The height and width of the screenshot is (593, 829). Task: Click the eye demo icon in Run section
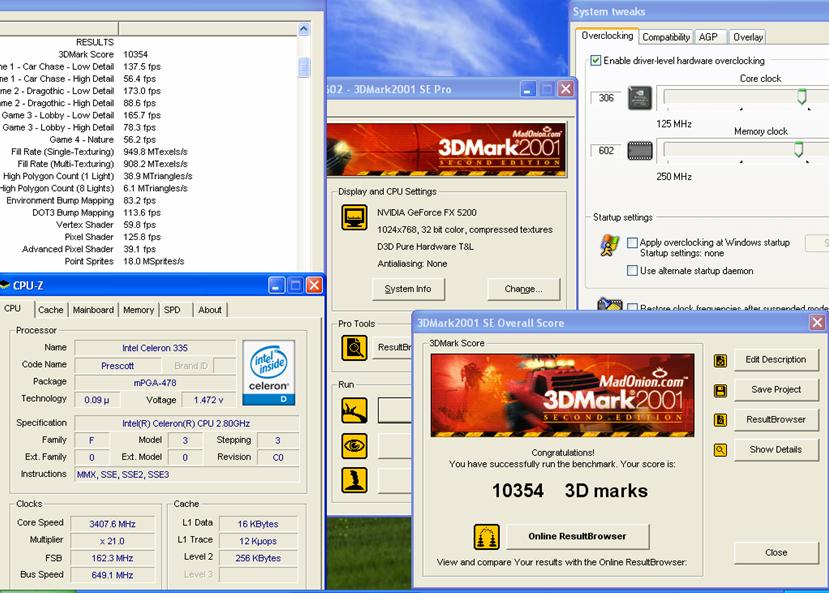tap(354, 446)
